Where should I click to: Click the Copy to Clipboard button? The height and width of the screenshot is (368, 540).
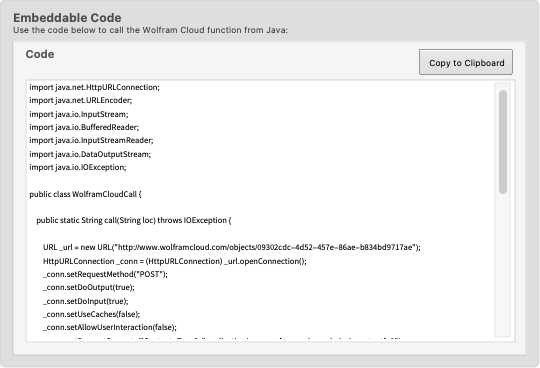coord(466,62)
